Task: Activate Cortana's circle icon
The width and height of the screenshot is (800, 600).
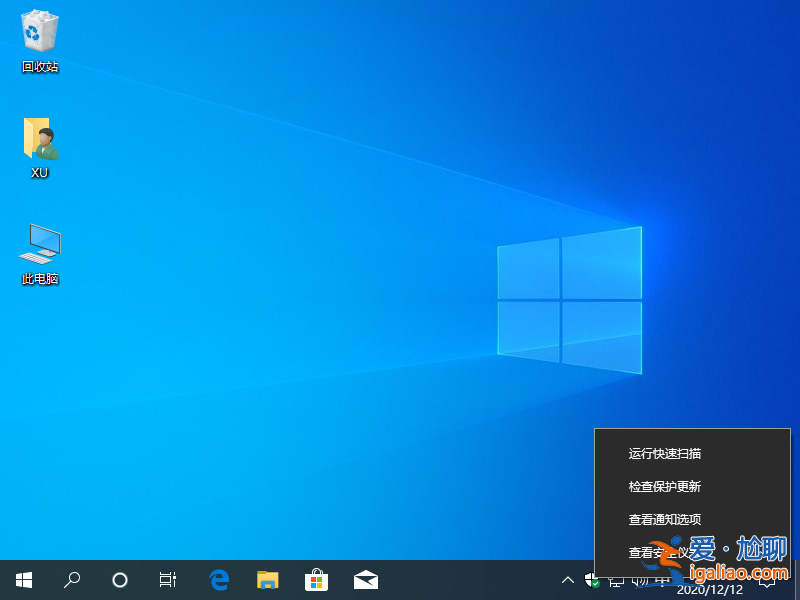Action: click(x=119, y=580)
